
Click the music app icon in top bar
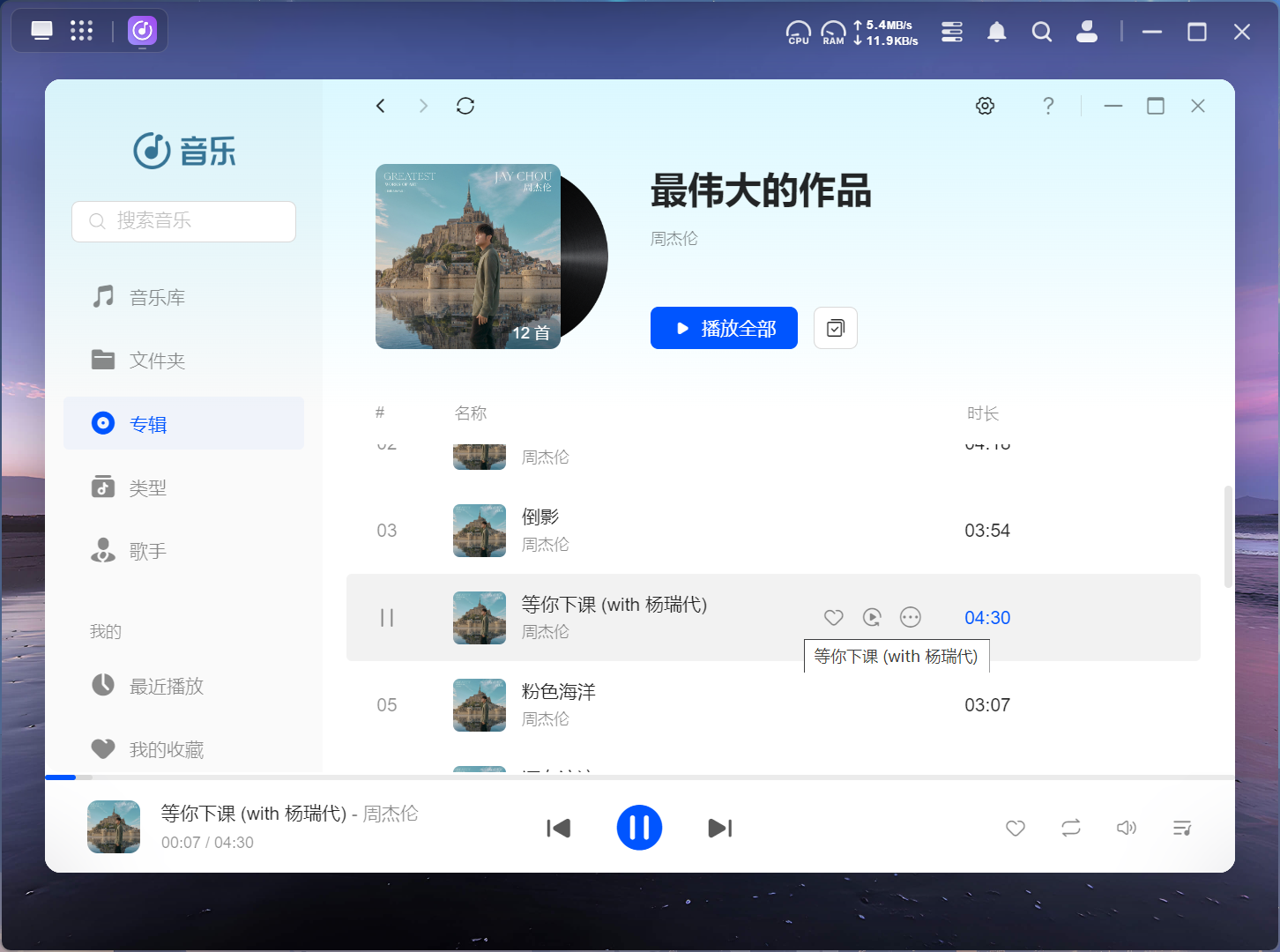click(x=142, y=31)
